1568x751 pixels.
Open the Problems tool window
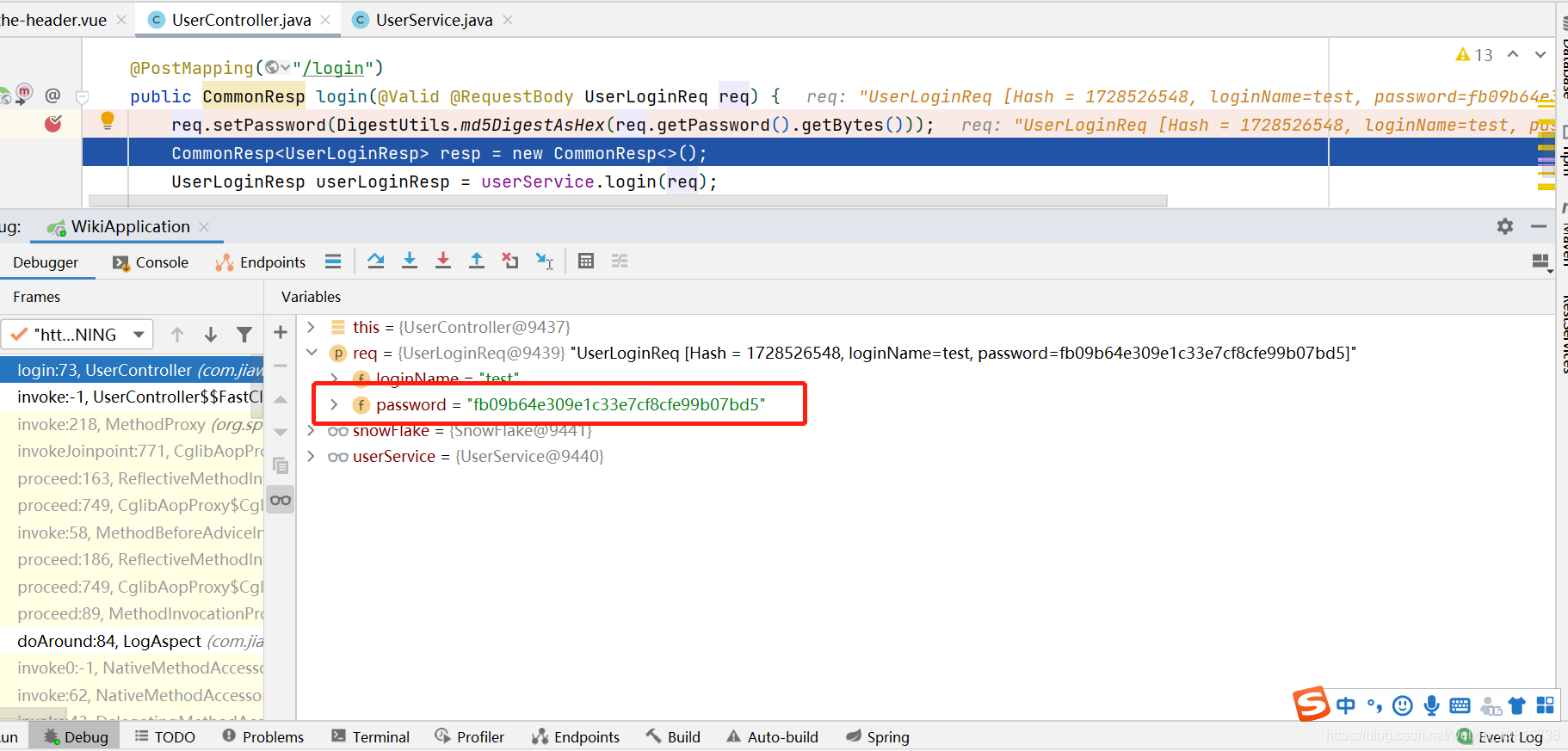pos(262,736)
